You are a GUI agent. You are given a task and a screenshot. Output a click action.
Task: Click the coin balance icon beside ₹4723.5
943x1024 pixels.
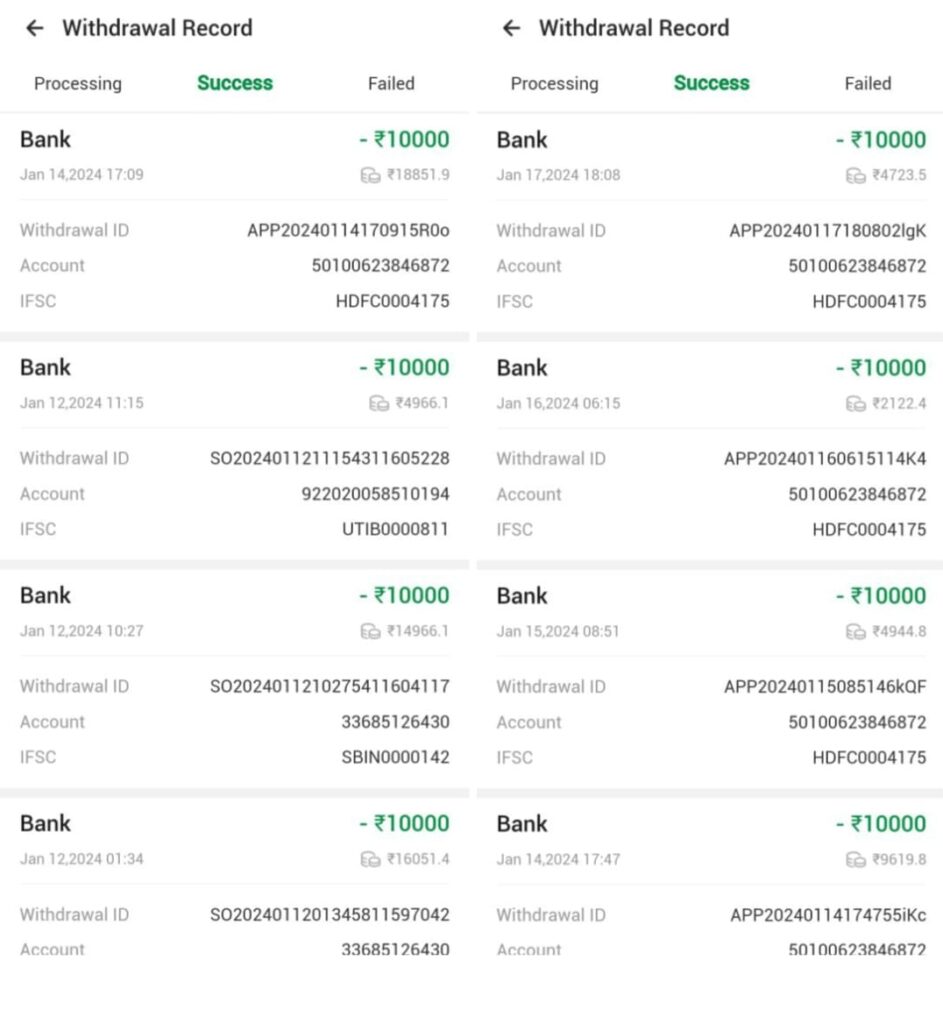click(855, 175)
